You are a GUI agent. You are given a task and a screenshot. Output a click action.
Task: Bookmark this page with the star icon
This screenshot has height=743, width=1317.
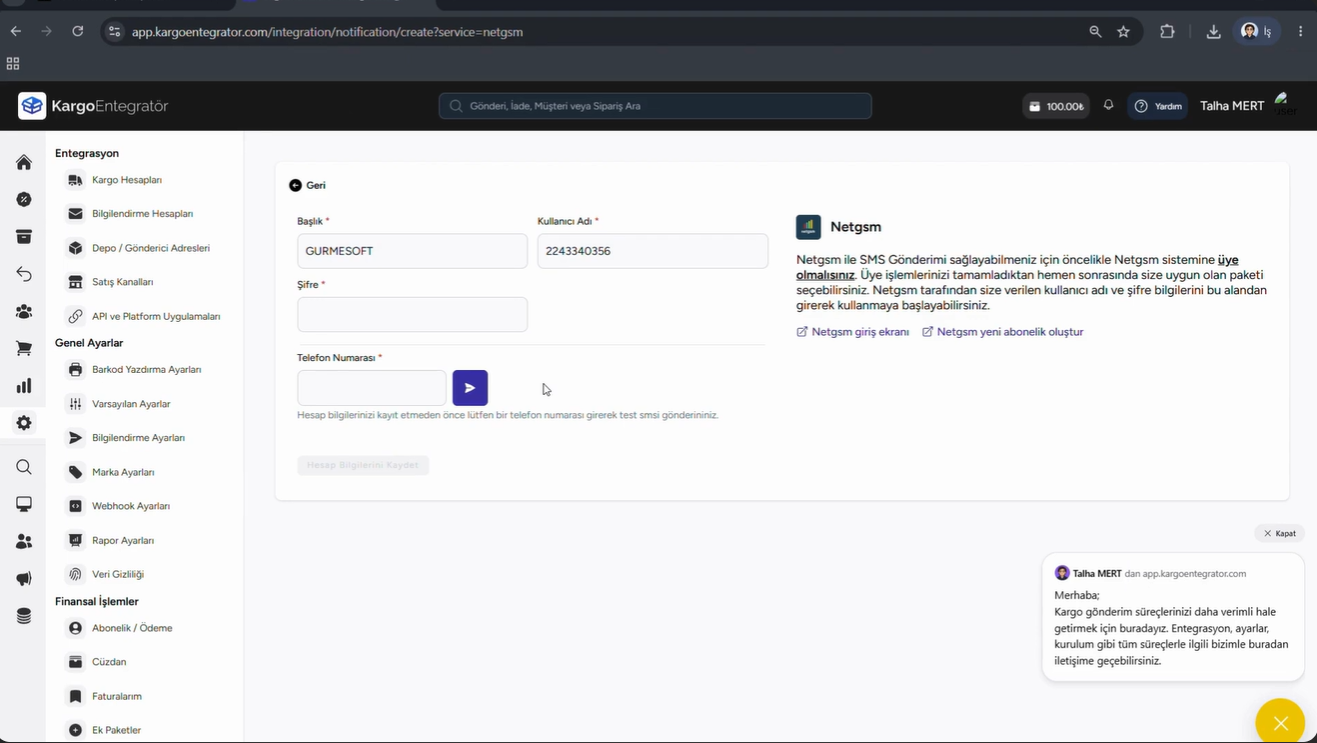click(1124, 32)
